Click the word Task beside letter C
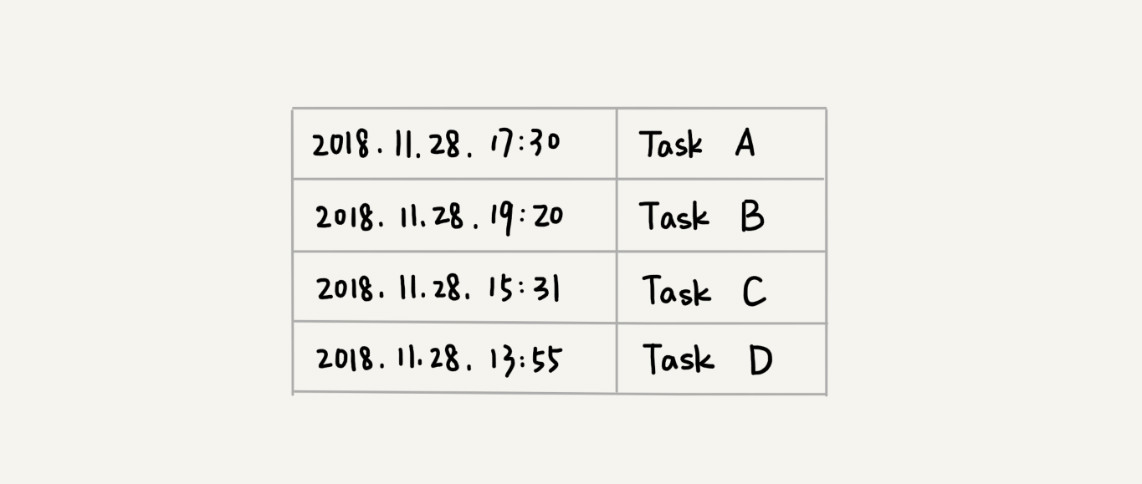Image resolution: width=1142 pixels, height=484 pixels. (677, 291)
